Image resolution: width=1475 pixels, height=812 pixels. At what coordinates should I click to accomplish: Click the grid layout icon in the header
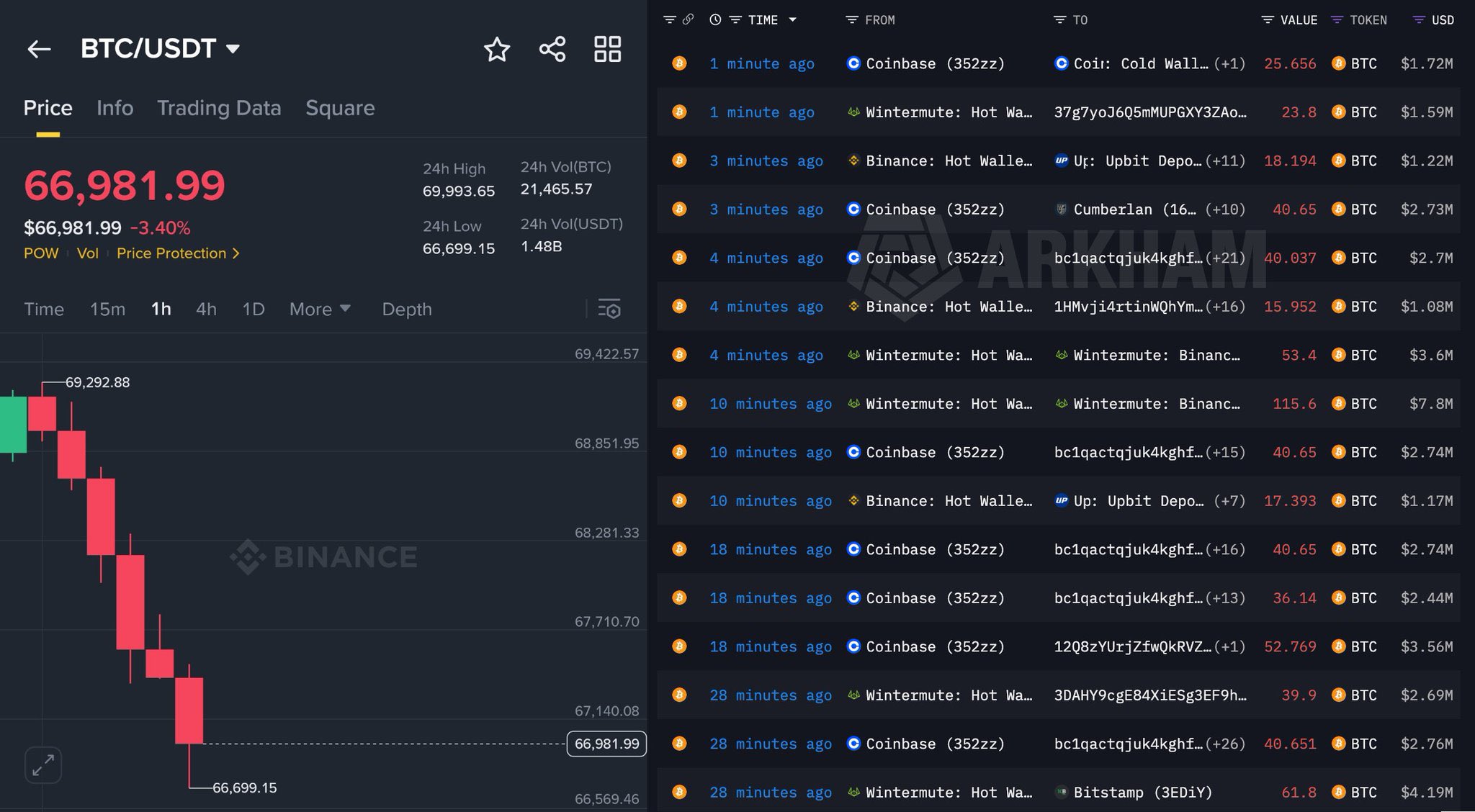pyautogui.click(x=607, y=49)
